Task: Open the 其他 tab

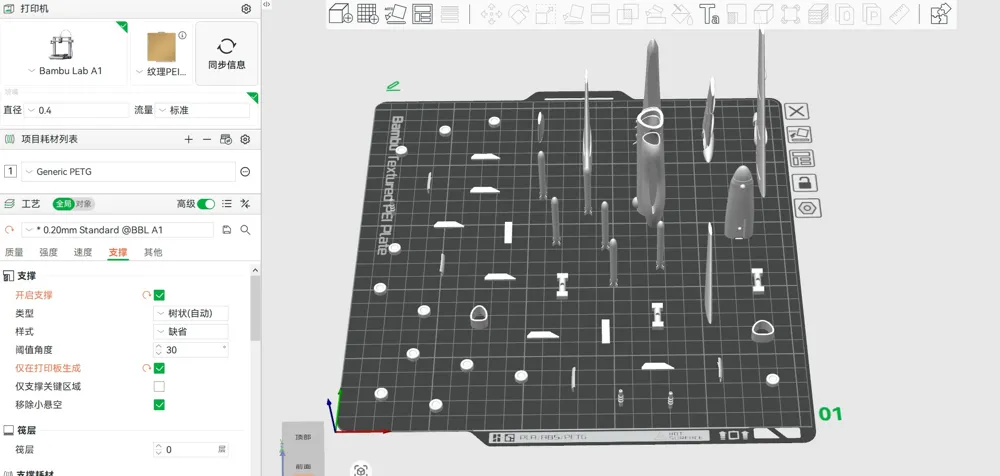Action: (x=152, y=252)
